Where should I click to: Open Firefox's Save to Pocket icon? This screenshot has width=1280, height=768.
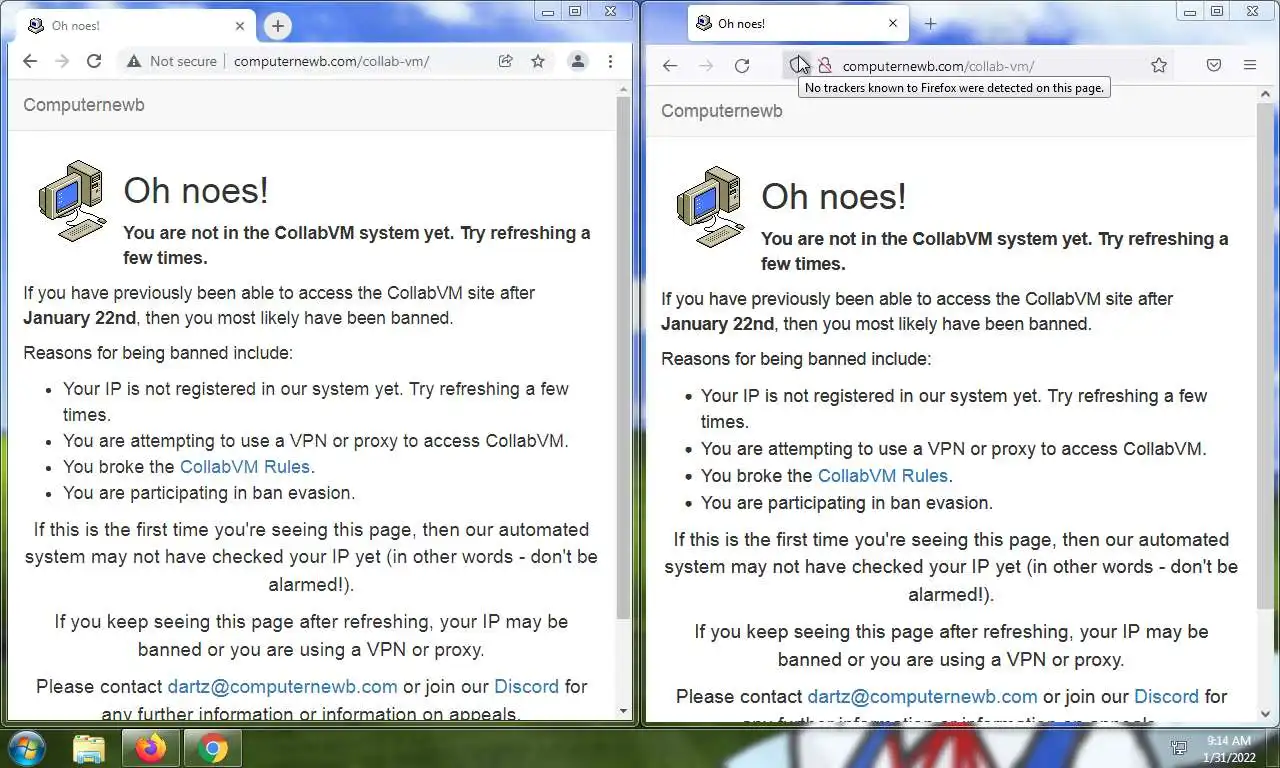[x=1213, y=65]
